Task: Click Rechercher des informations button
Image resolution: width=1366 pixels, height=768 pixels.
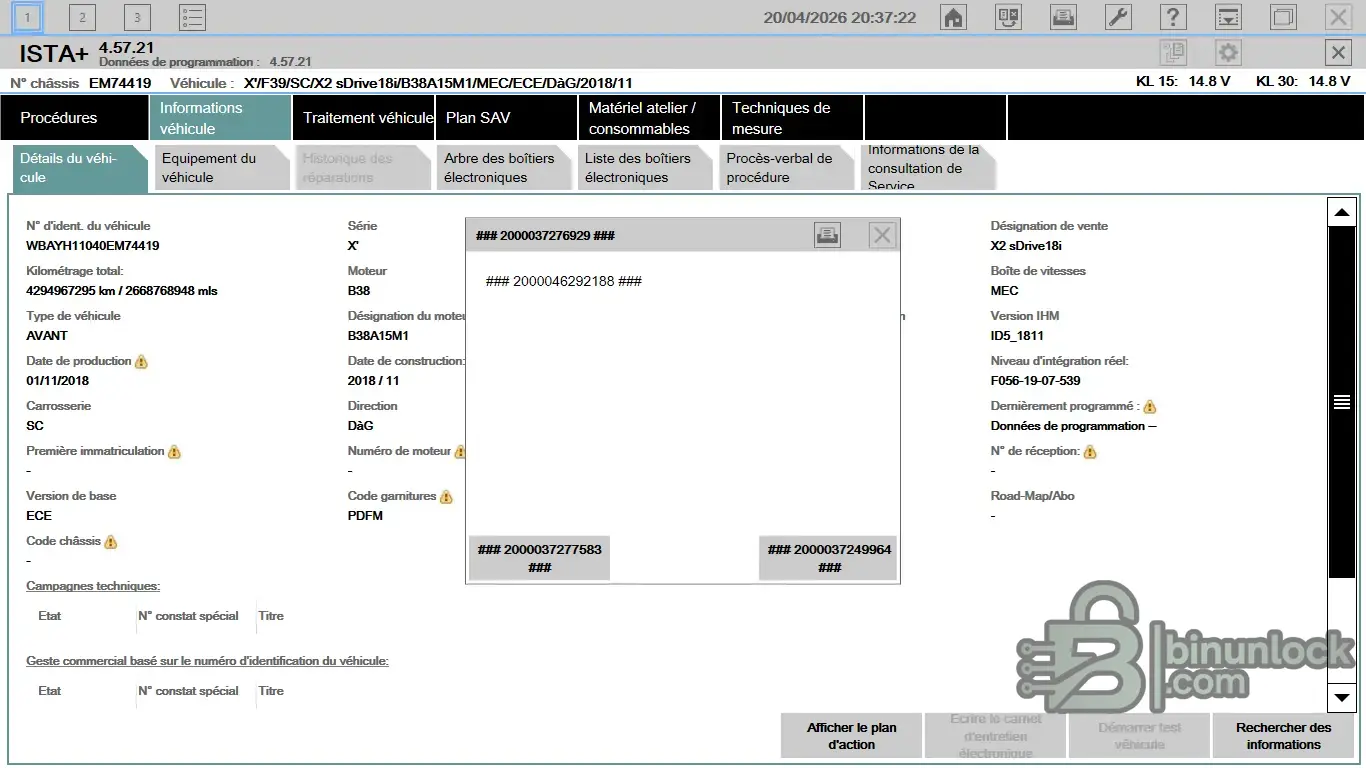Action: click(1283, 736)
